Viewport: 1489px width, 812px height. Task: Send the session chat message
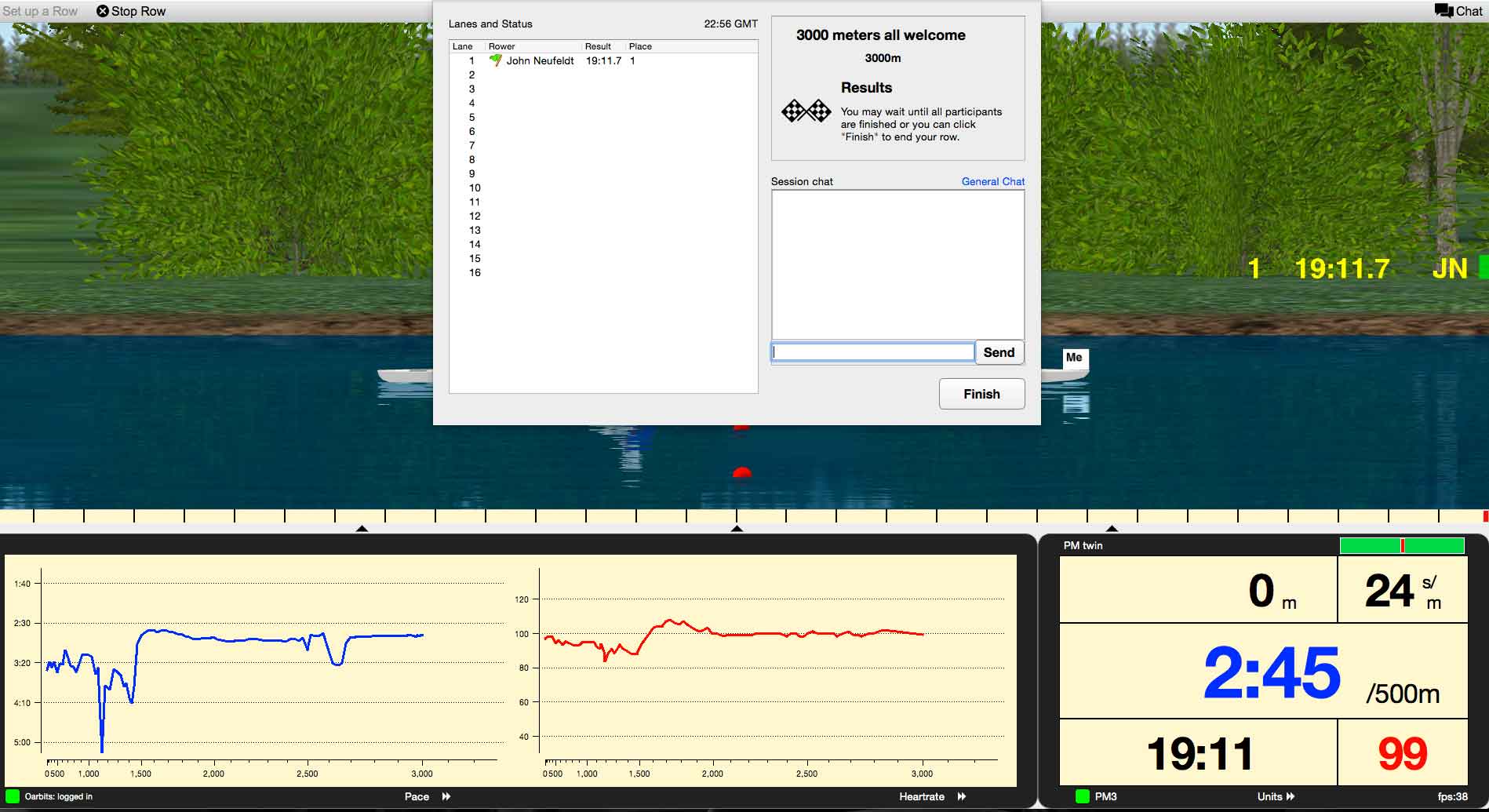(999, 352)
